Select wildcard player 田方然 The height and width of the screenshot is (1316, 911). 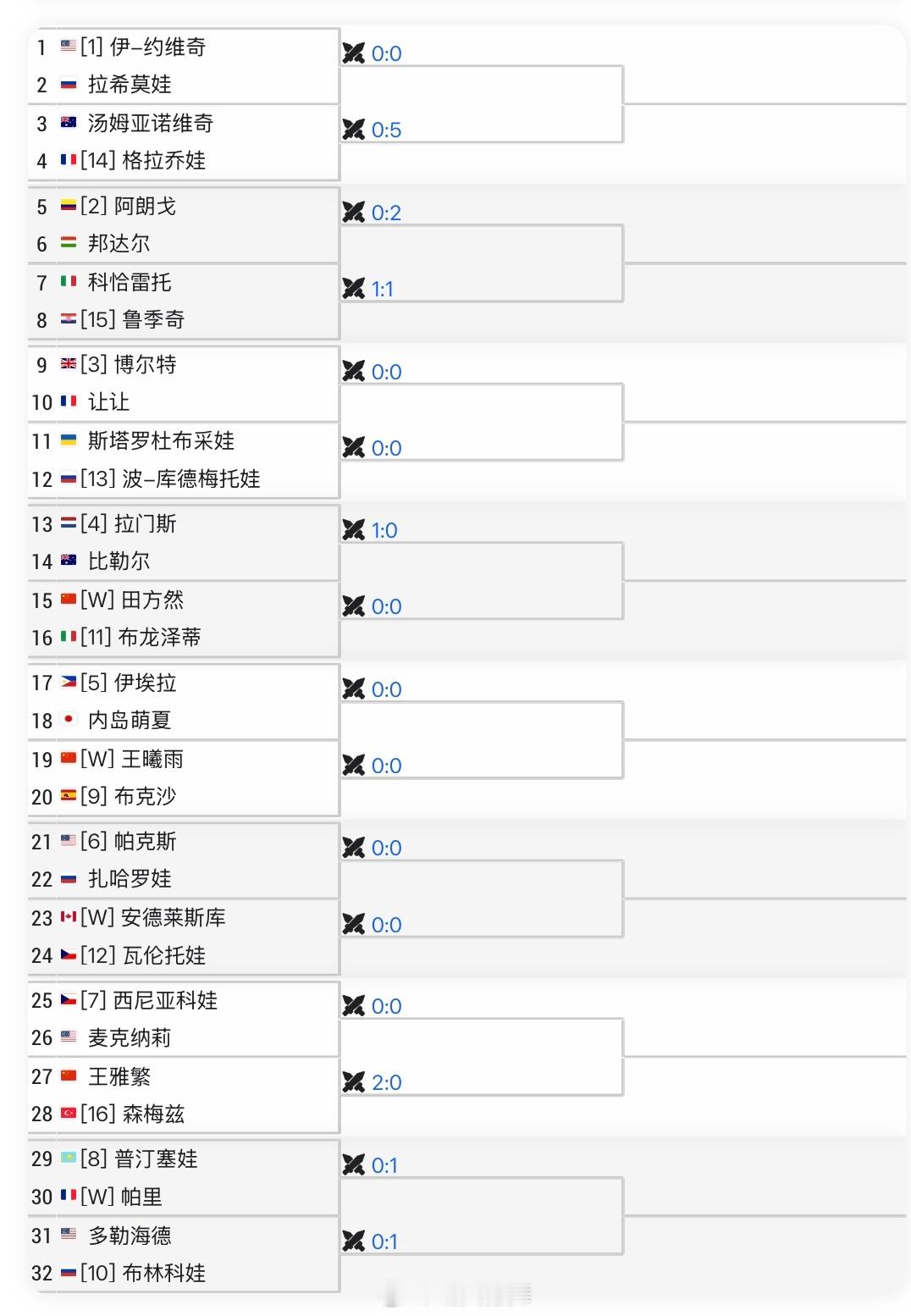click(x=152, y=600)
